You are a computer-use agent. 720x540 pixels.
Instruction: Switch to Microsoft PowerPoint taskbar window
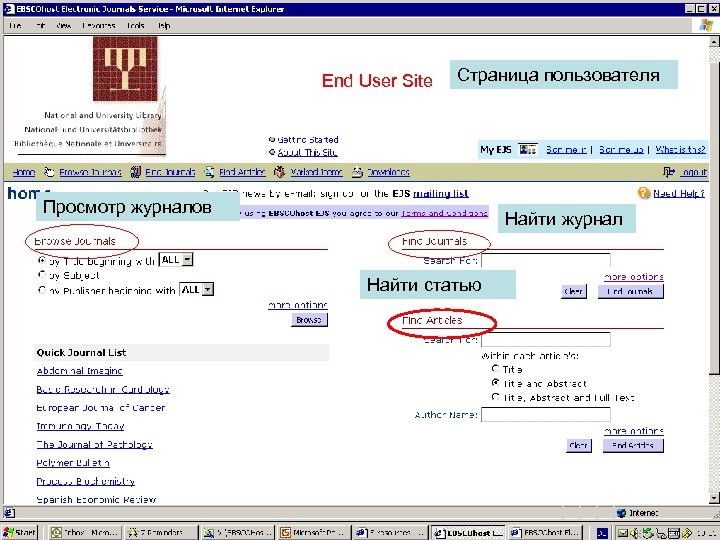tap(314, 533)
